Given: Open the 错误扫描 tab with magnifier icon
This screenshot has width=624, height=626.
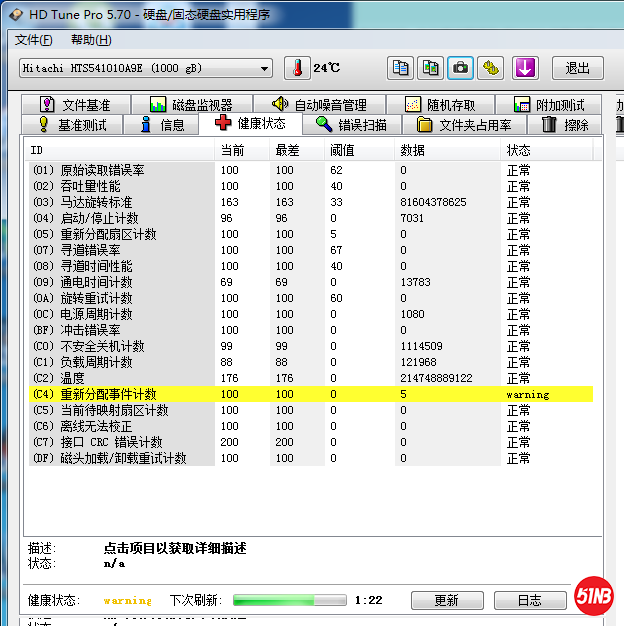Looking at the screenshot, I should click(351, 125).
